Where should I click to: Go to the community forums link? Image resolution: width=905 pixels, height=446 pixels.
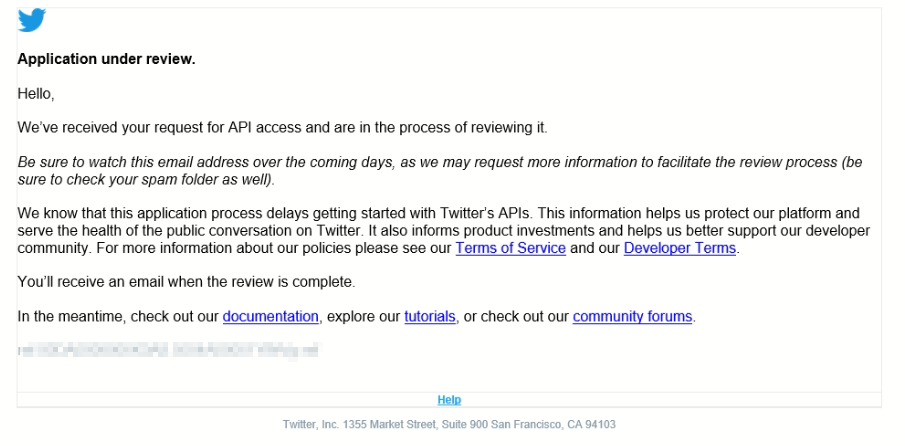(632, 316)
